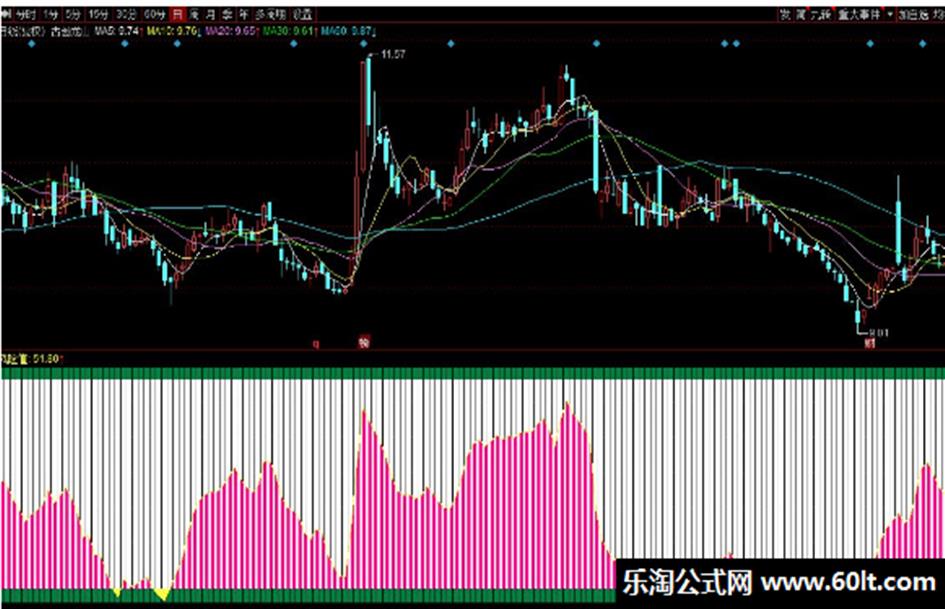945x609 pixels.
Task: Click the lone diamond marker mid-chart before the pair
Action: tap(596, 43)
